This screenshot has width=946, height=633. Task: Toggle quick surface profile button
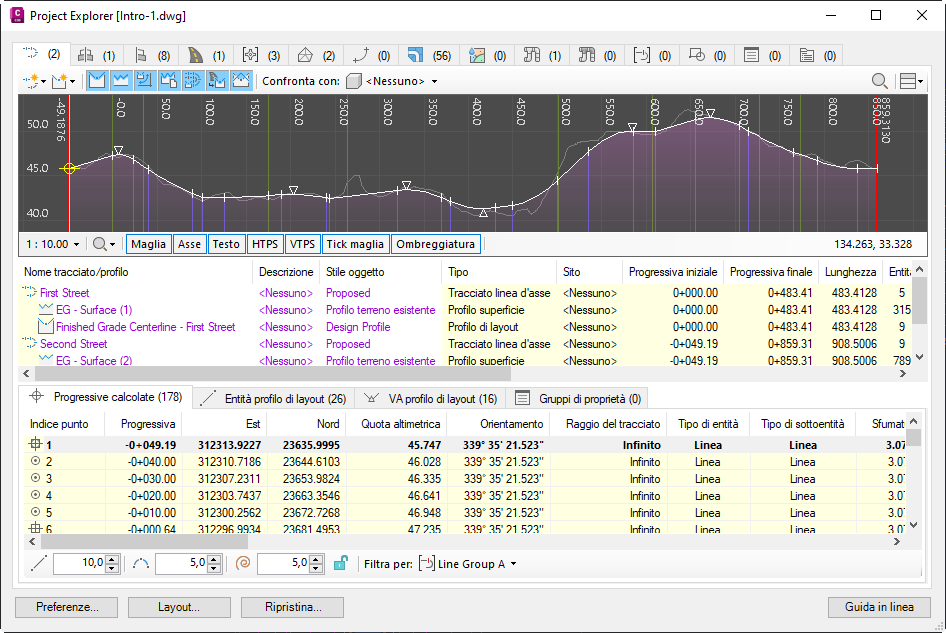click(241, 80)
